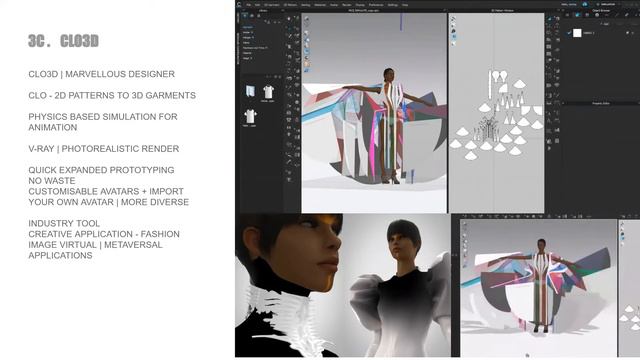Click 'INDUSTRY TOOL' text line
Viewport: 640px width, 360px height.
(64, 224)
